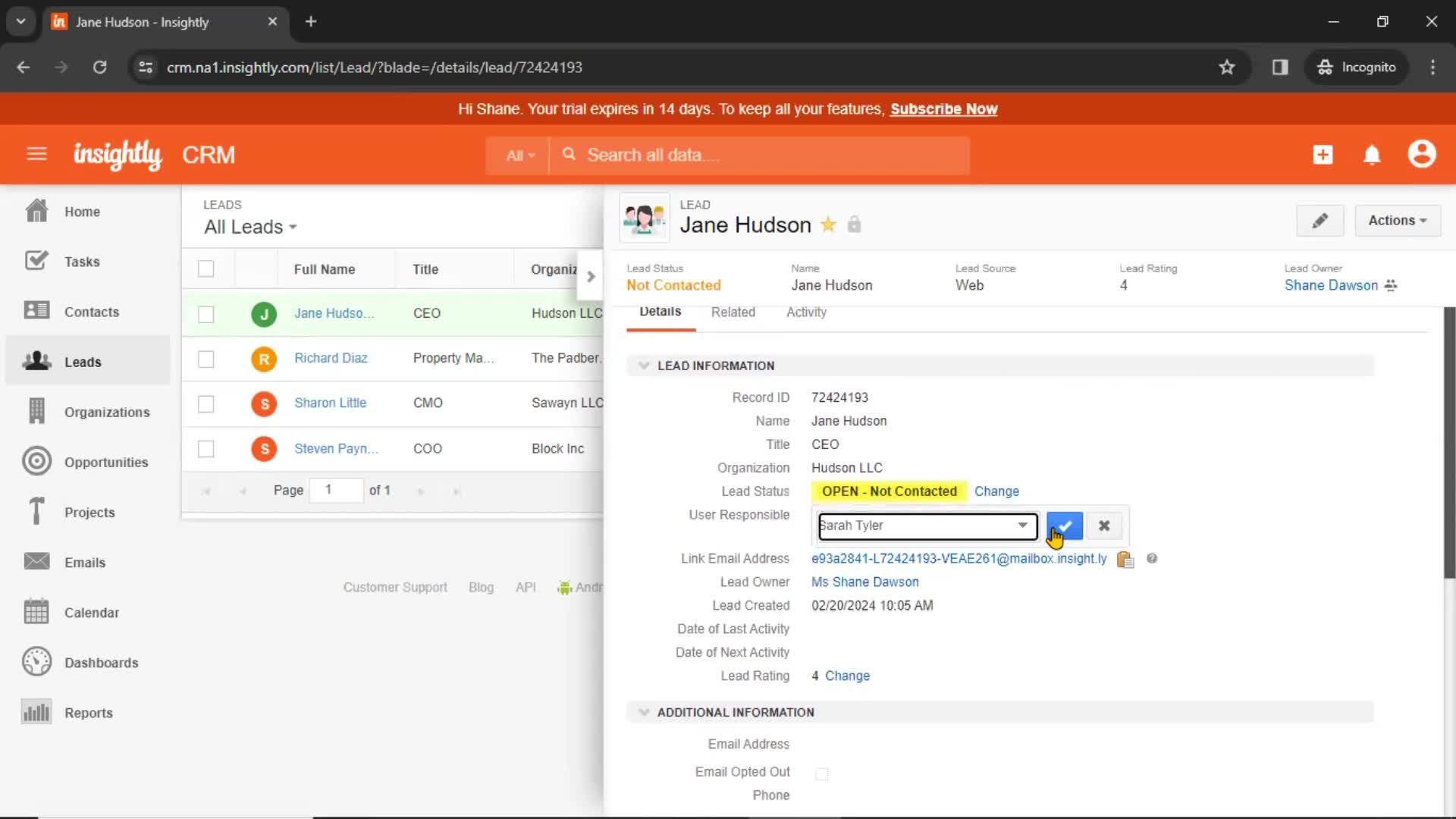Open a new browser tab
Viewport: 1456px width, 819px height.
(311, 21)
